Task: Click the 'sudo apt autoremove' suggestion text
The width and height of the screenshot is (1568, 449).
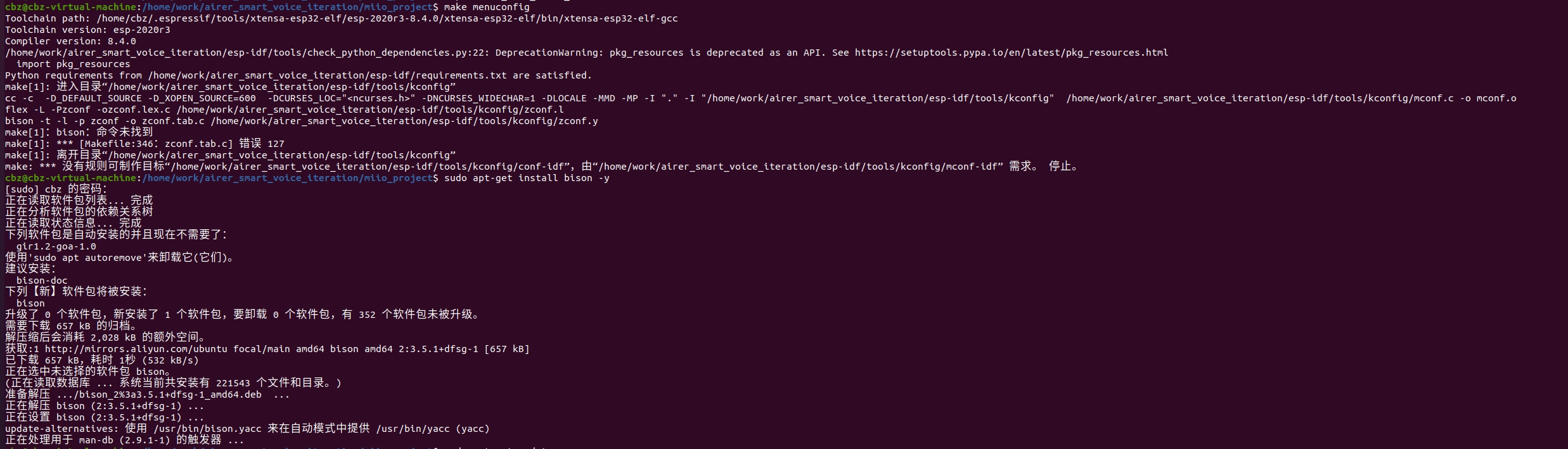Action: coord(90,258)
